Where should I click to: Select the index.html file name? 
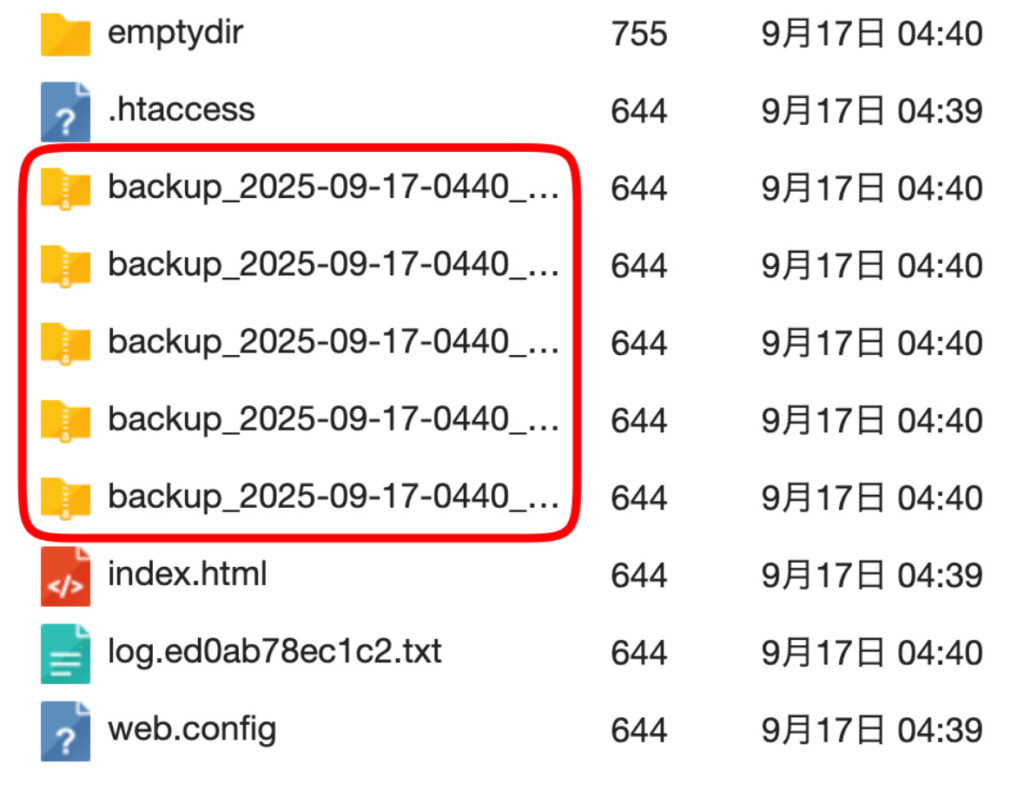[x=187, y=574]
